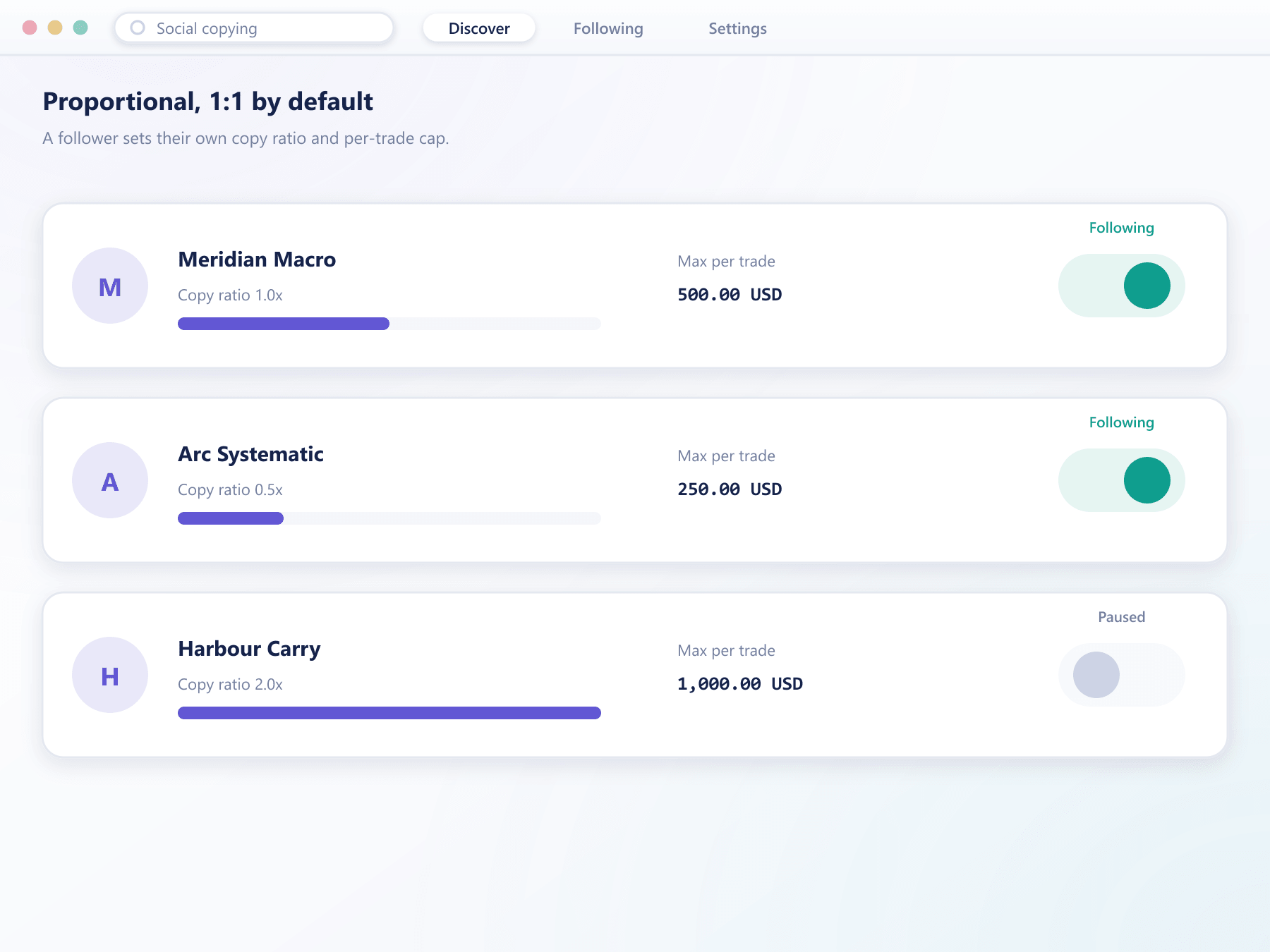Enable the paused Harbour Carry toggle

click(1122, 675)
